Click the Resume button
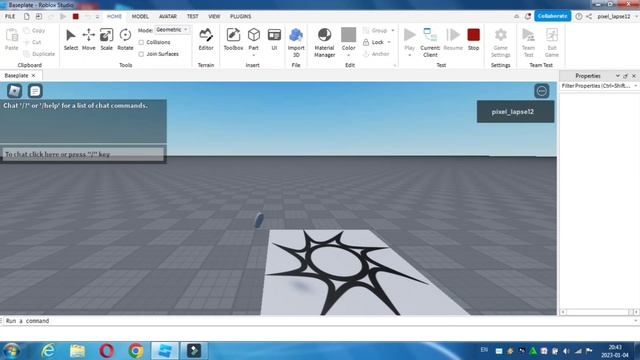 (x=453, y=39)
